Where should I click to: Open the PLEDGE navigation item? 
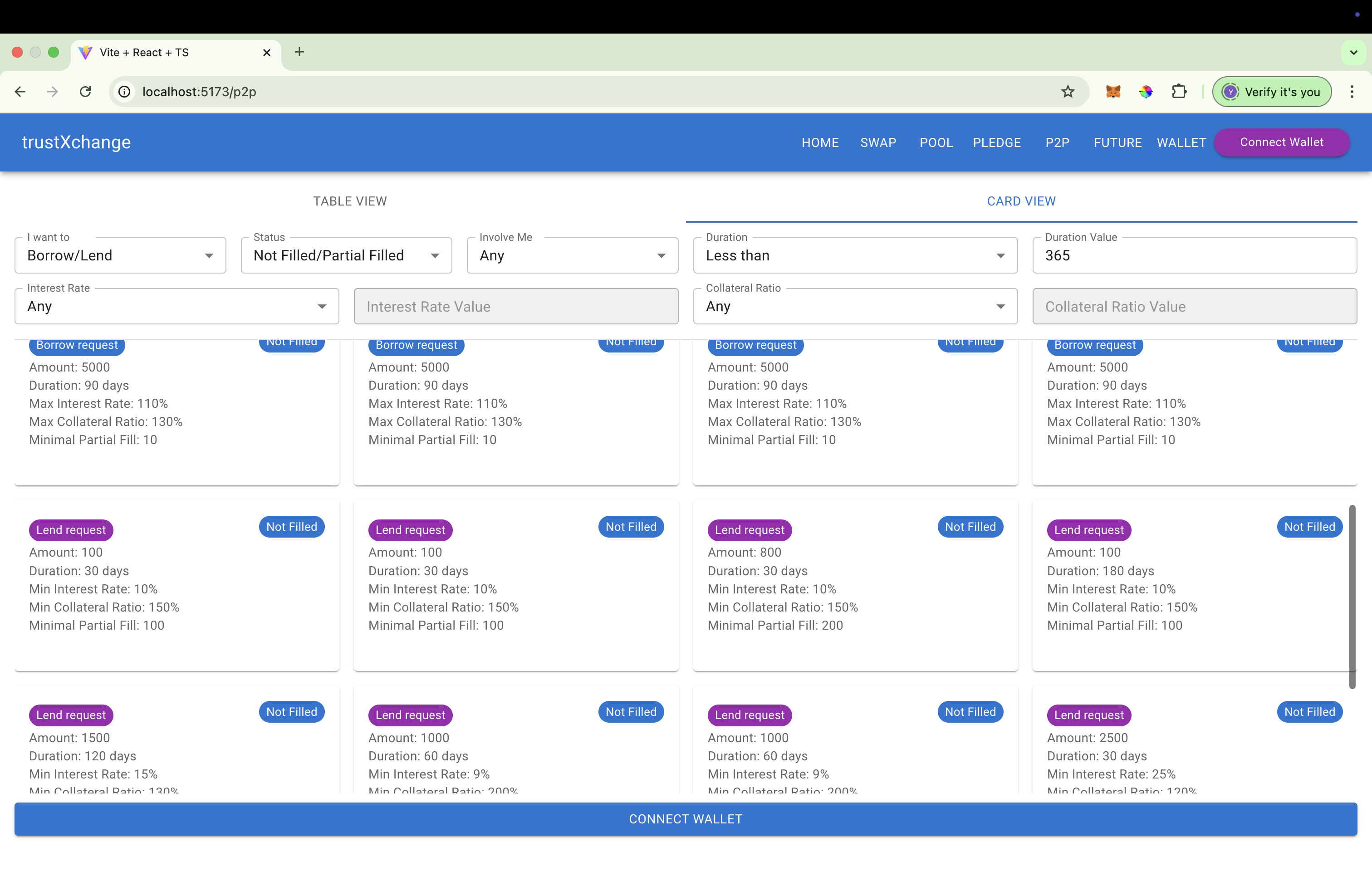(x=996, y=142)
